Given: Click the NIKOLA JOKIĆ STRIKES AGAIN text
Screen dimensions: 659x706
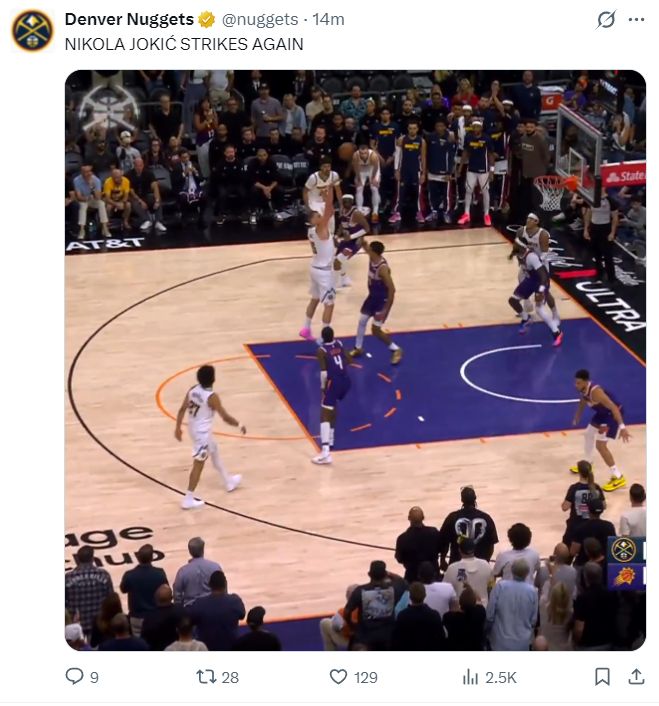Looking at the screenshot, I should (x=184, y=45).
